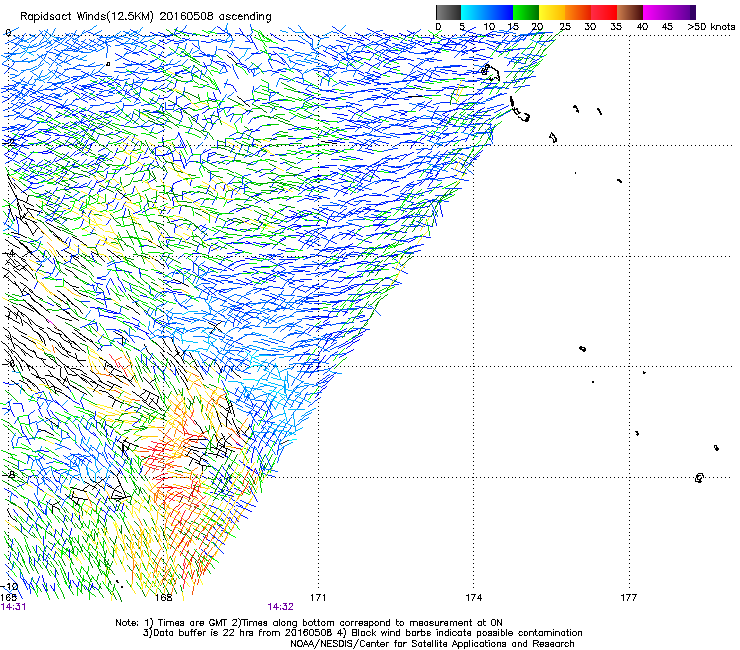Image resolution: width=740 pixels, height=650 pixels.
Task: Click the magenta 40-45 knots legend swatch
Action: pyautogui.click(x=656, y=12)
